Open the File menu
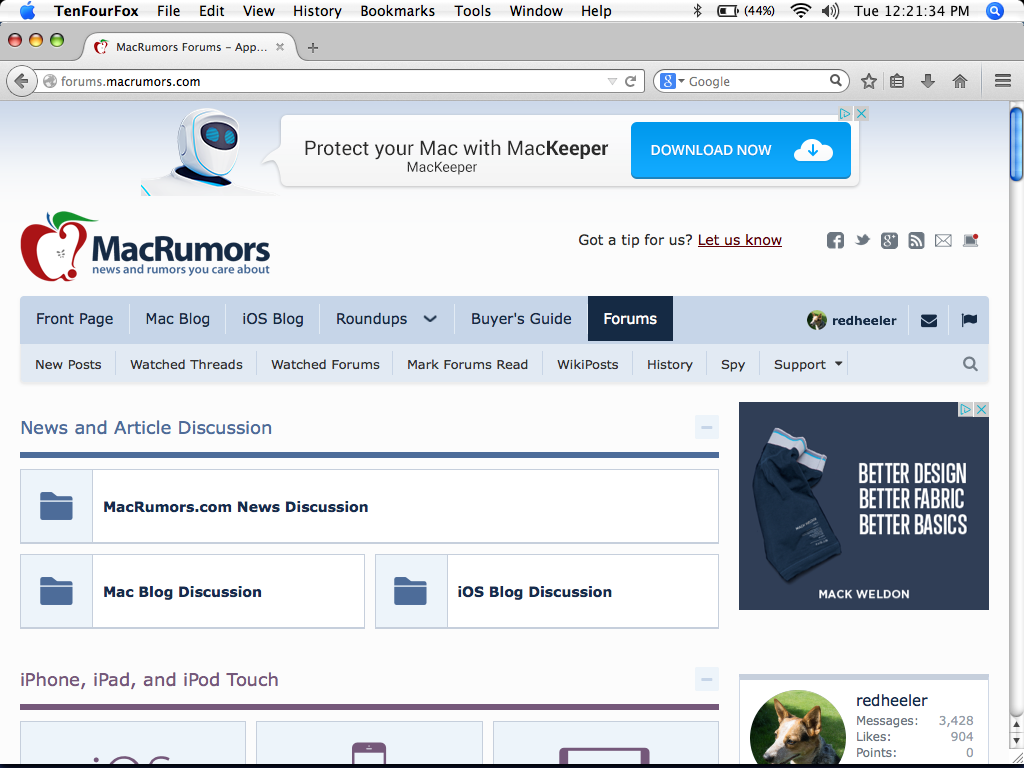 [168, 11]
